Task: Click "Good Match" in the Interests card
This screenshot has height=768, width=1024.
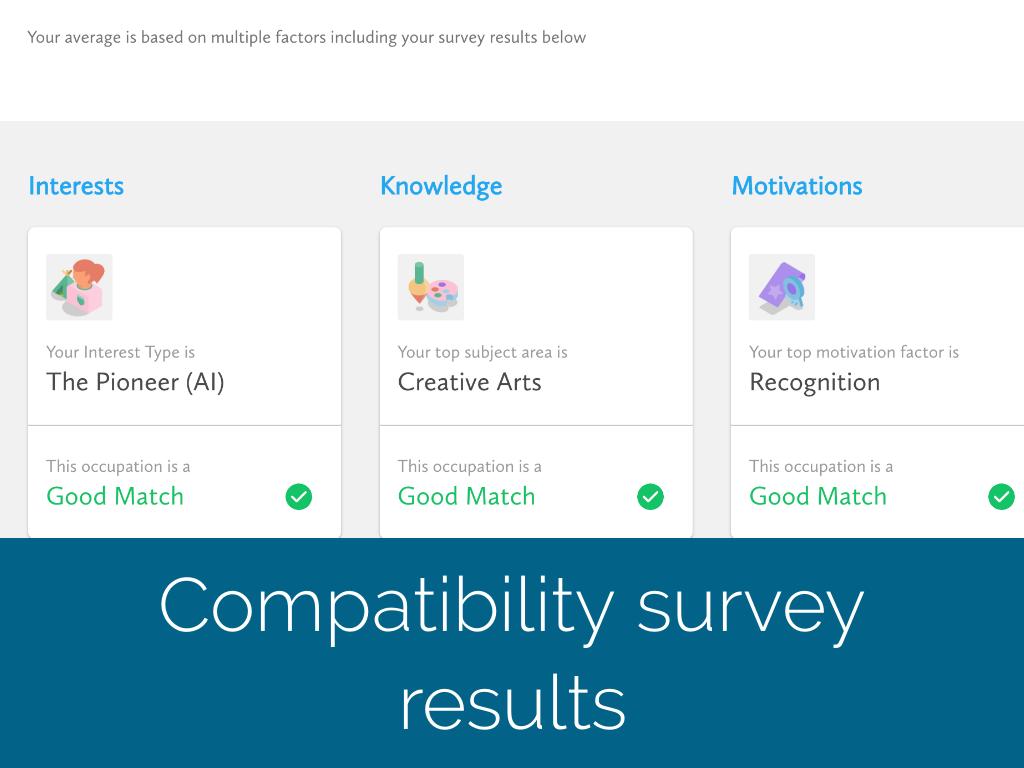Action: [115, 496]
